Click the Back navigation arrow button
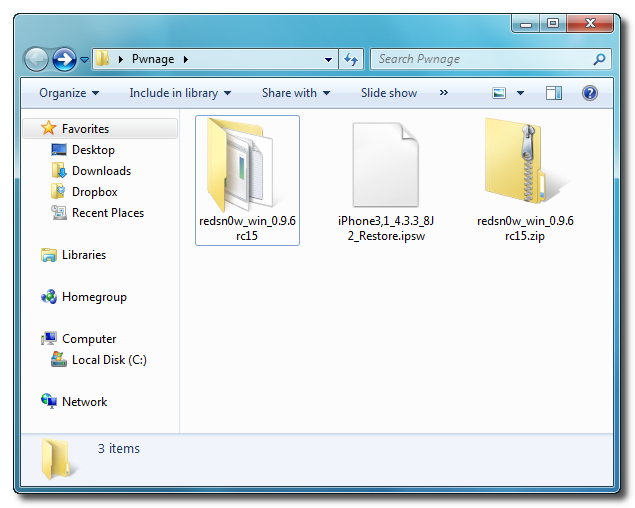This screenshot has height=508, width=635. (37, 59)
